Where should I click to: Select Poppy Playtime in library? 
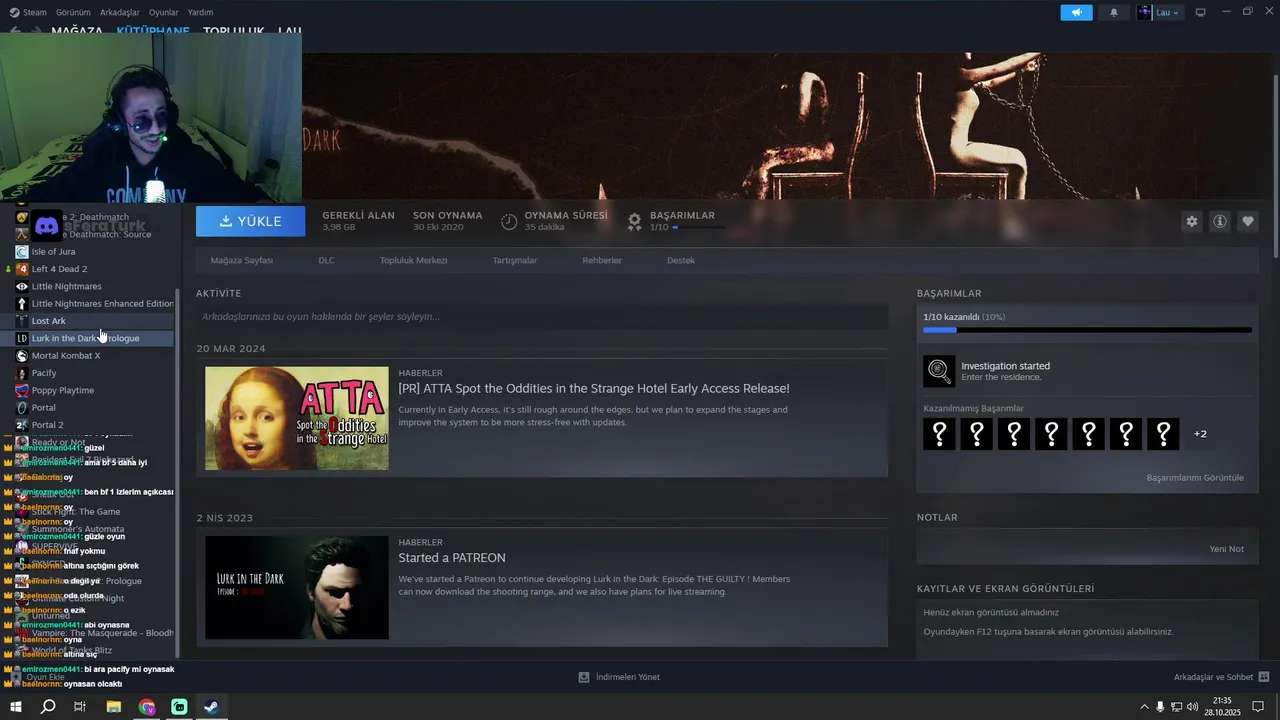(62, 390)
